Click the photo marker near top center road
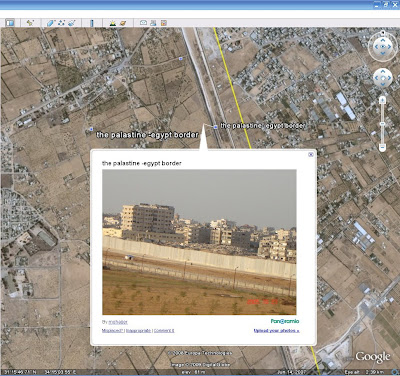Screen dimensions: 400x376 [181, 59]
